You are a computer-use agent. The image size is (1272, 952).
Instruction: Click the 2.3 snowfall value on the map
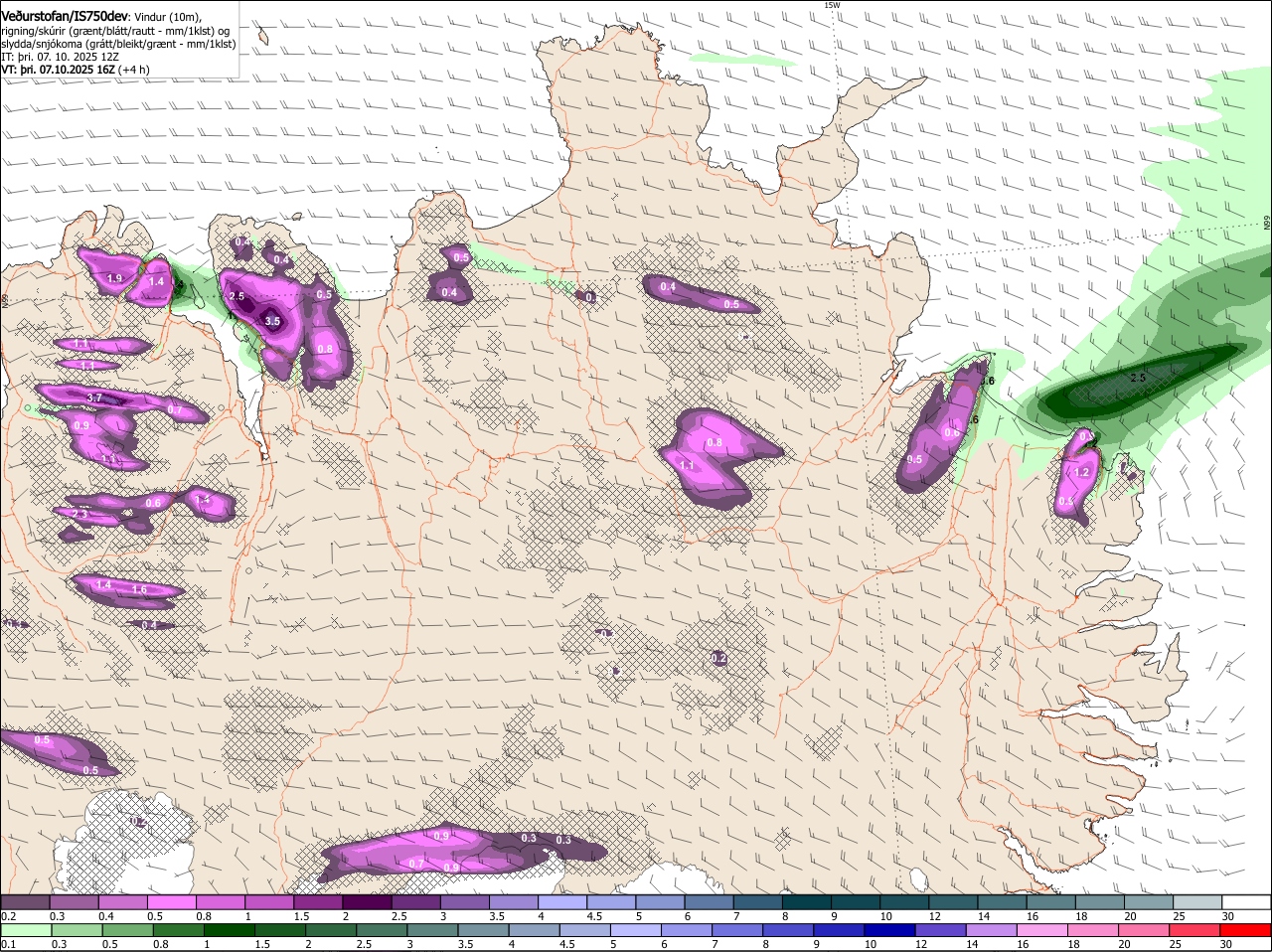[80, 516]
